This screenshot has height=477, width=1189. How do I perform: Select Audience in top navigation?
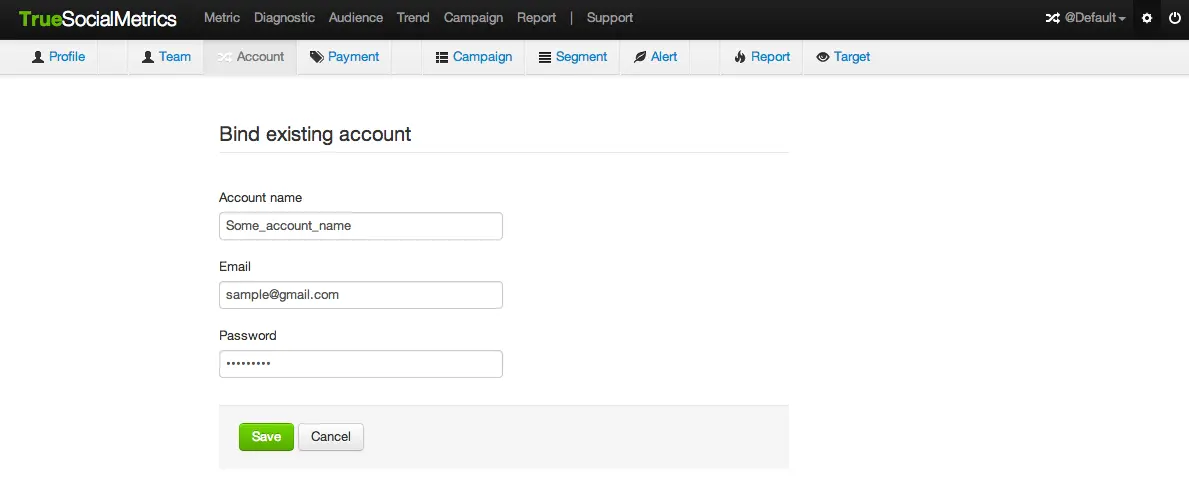coord(356,18)
